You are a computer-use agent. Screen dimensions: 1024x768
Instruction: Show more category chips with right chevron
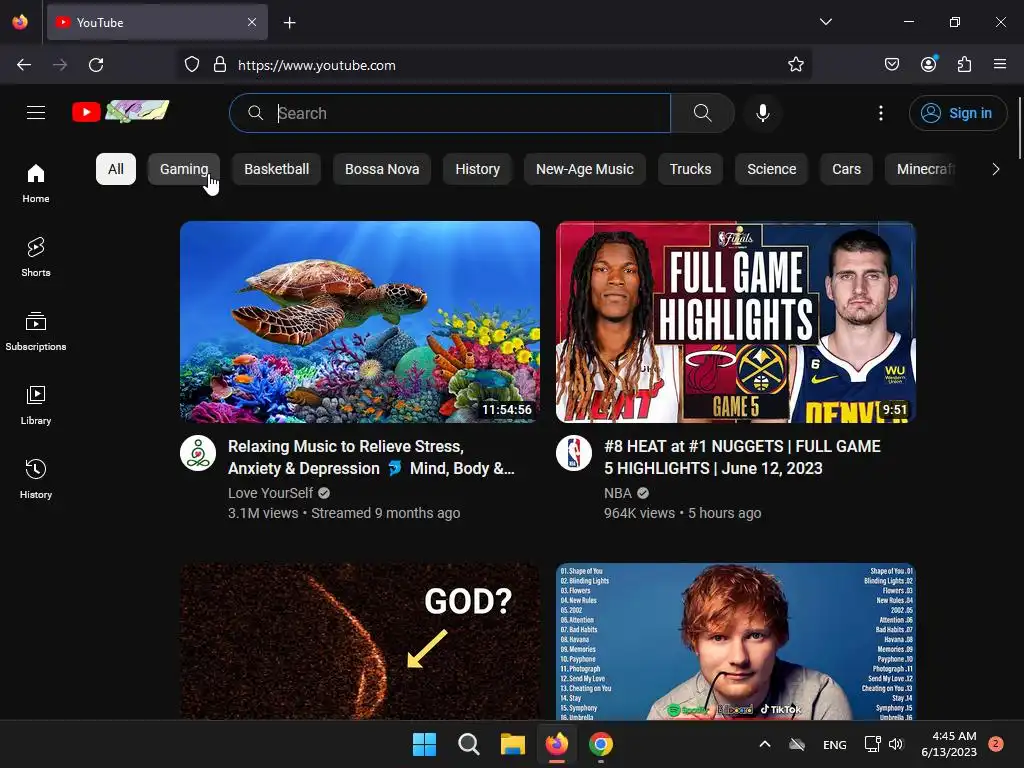click(995, 169)
